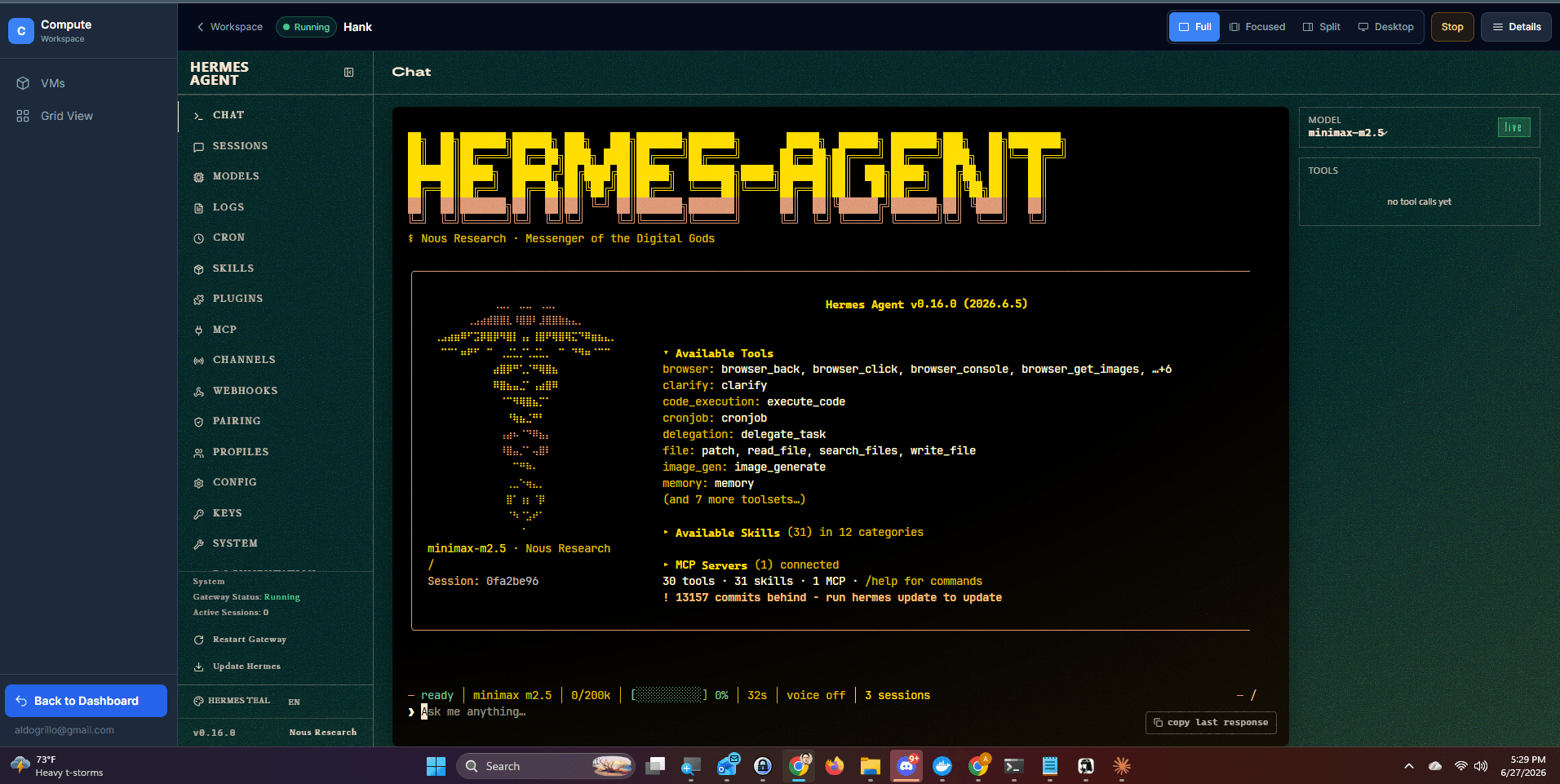Viewport: 1560px width, 784px height.
Task: Click the Running status badge
Action: pyautogui.click(x=306, y=27)
